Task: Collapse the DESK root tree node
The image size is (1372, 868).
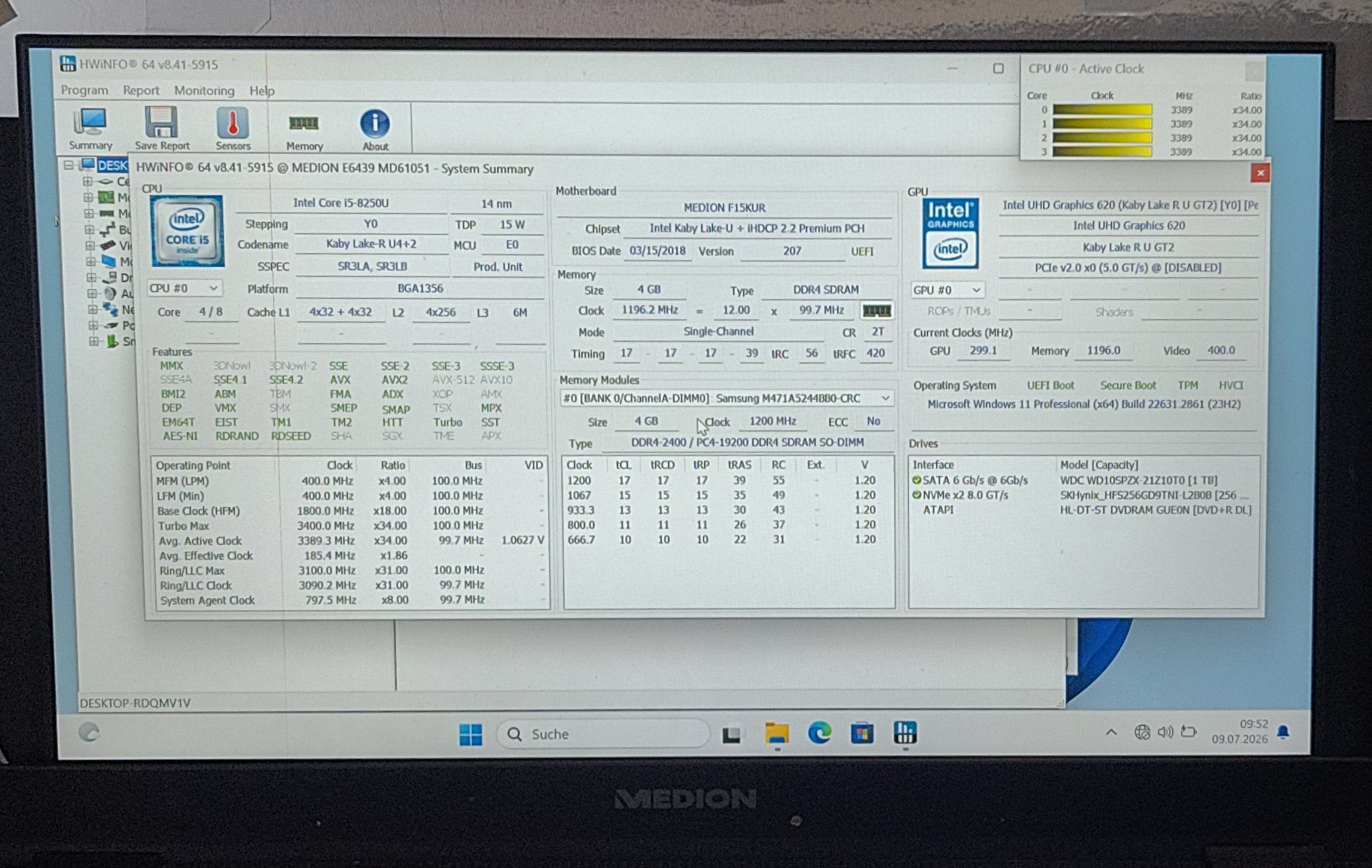Action: 69,164
